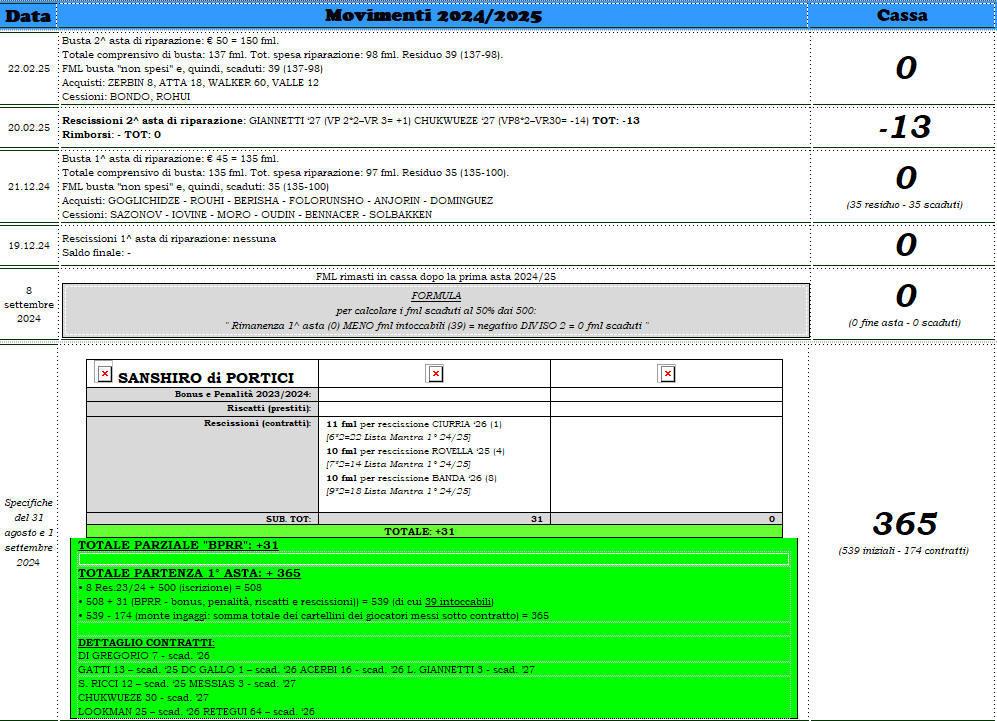
Task: Click the team name "SANSHIRO di PORTICI"
Action: click(206, 378)
